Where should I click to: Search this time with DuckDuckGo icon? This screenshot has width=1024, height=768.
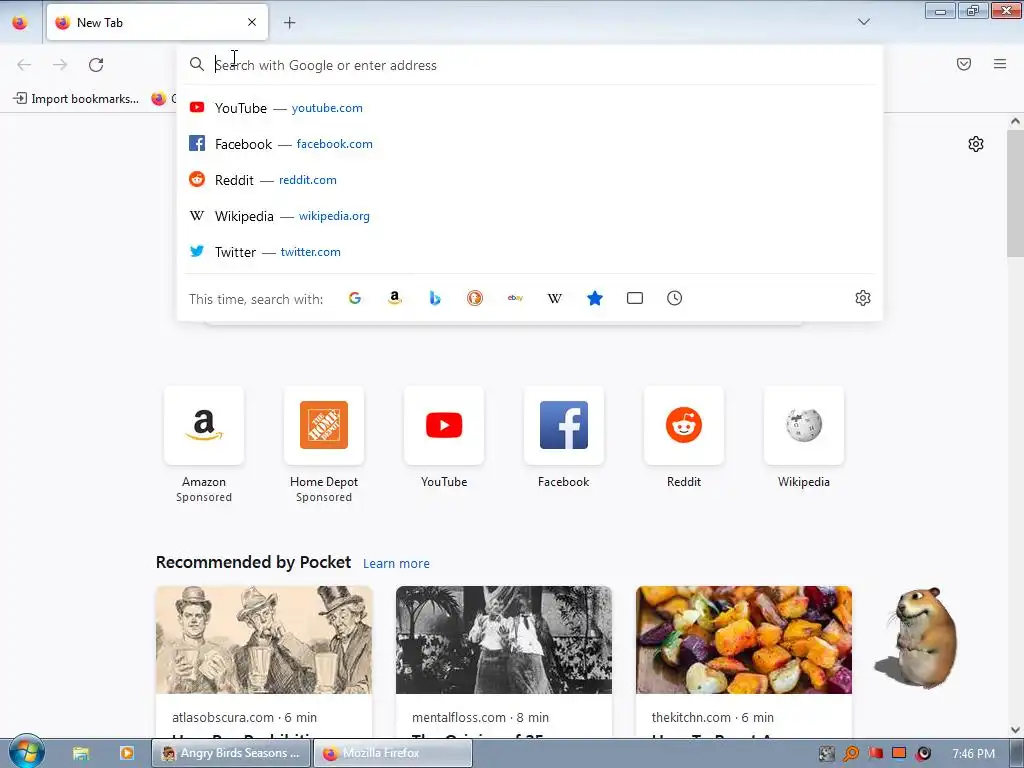pos(475,298)
